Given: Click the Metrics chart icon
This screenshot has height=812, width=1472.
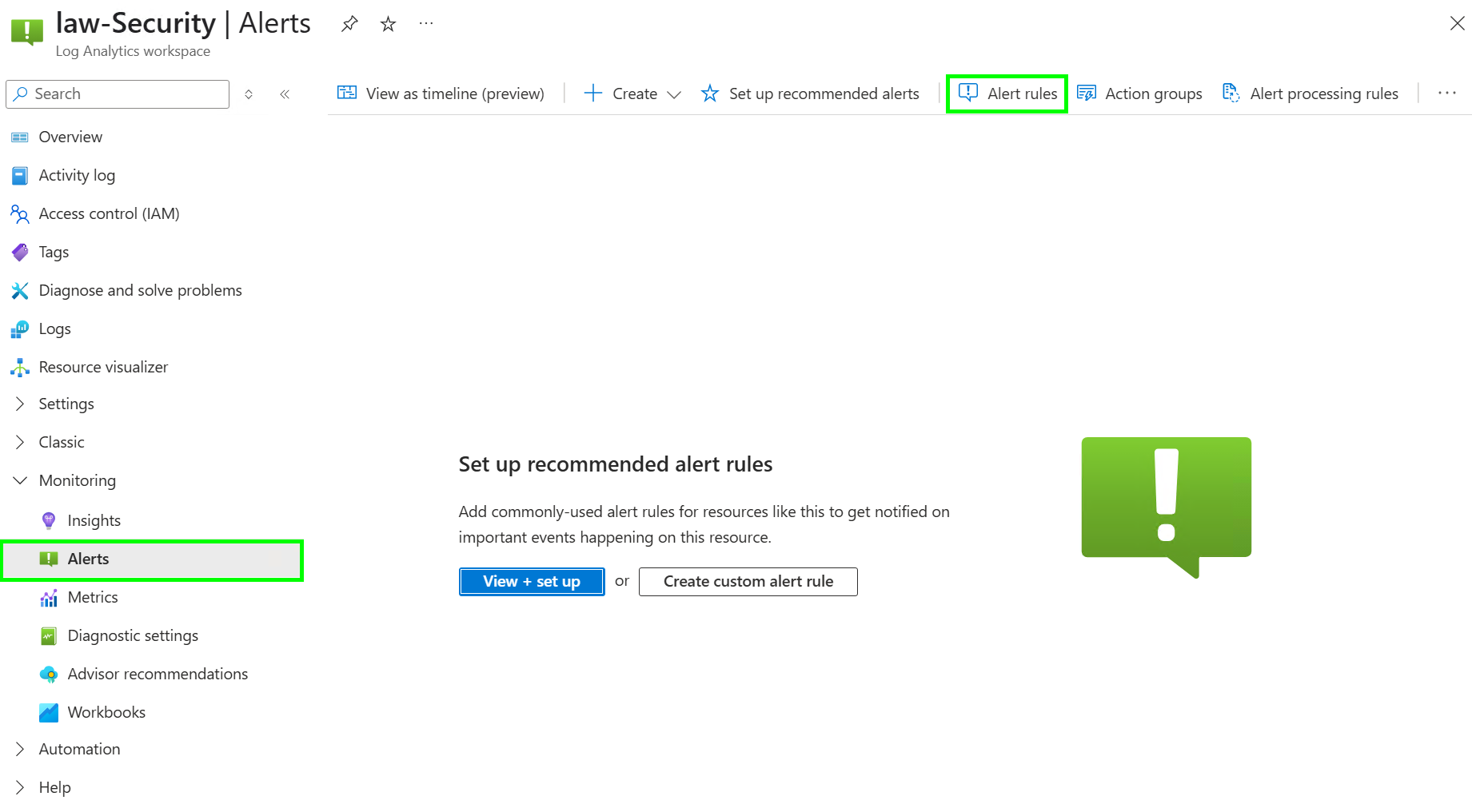Looking at the screenshot, I should tap(49, 598).
